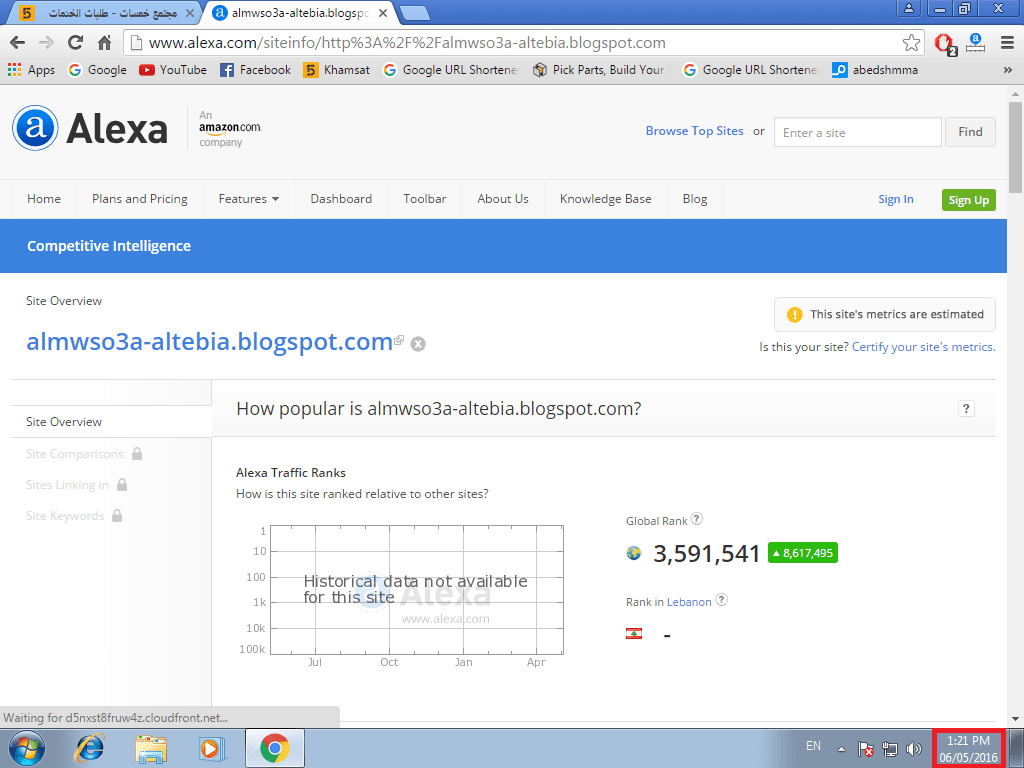Open Windows Media Player on taskbar
1024x768 pixels.
212,748
